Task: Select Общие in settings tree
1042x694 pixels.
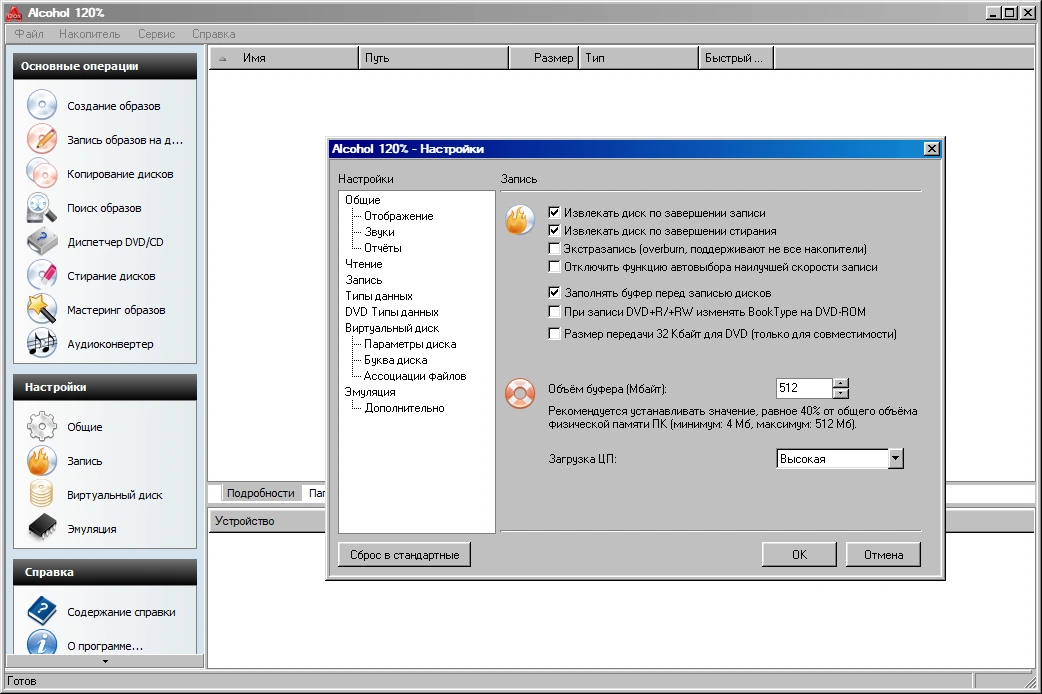Action: point(363,199)
